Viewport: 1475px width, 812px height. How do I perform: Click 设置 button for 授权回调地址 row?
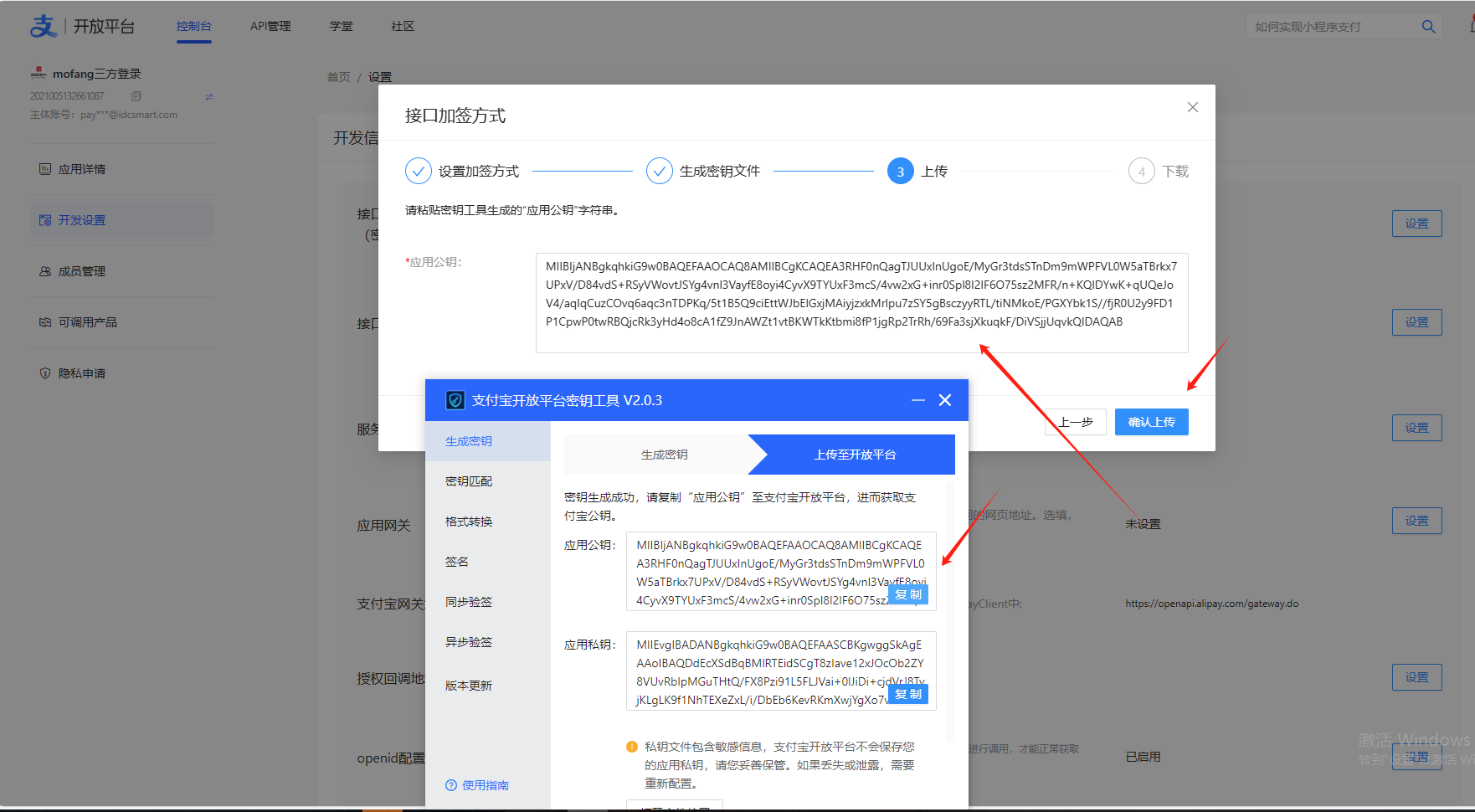tap(1416, 677)
